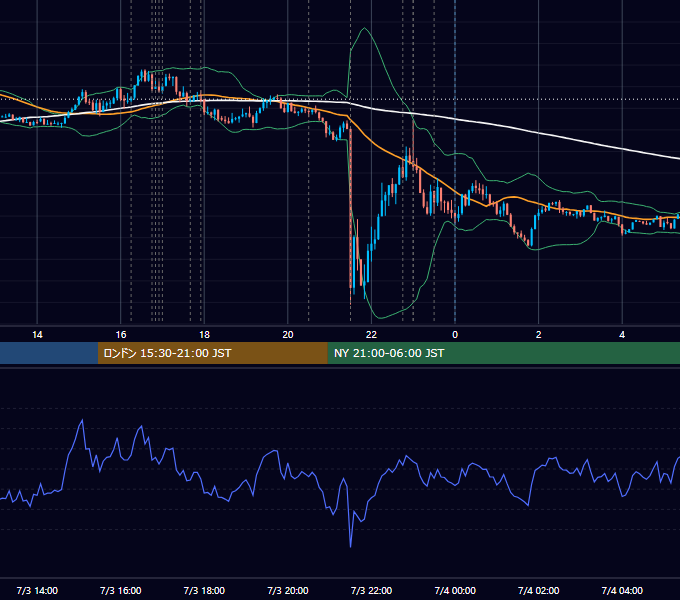Screen dimensions: 680x600
Task: Click the 7/3 22:00 label on indicator axis
Action: coord(371,590)
